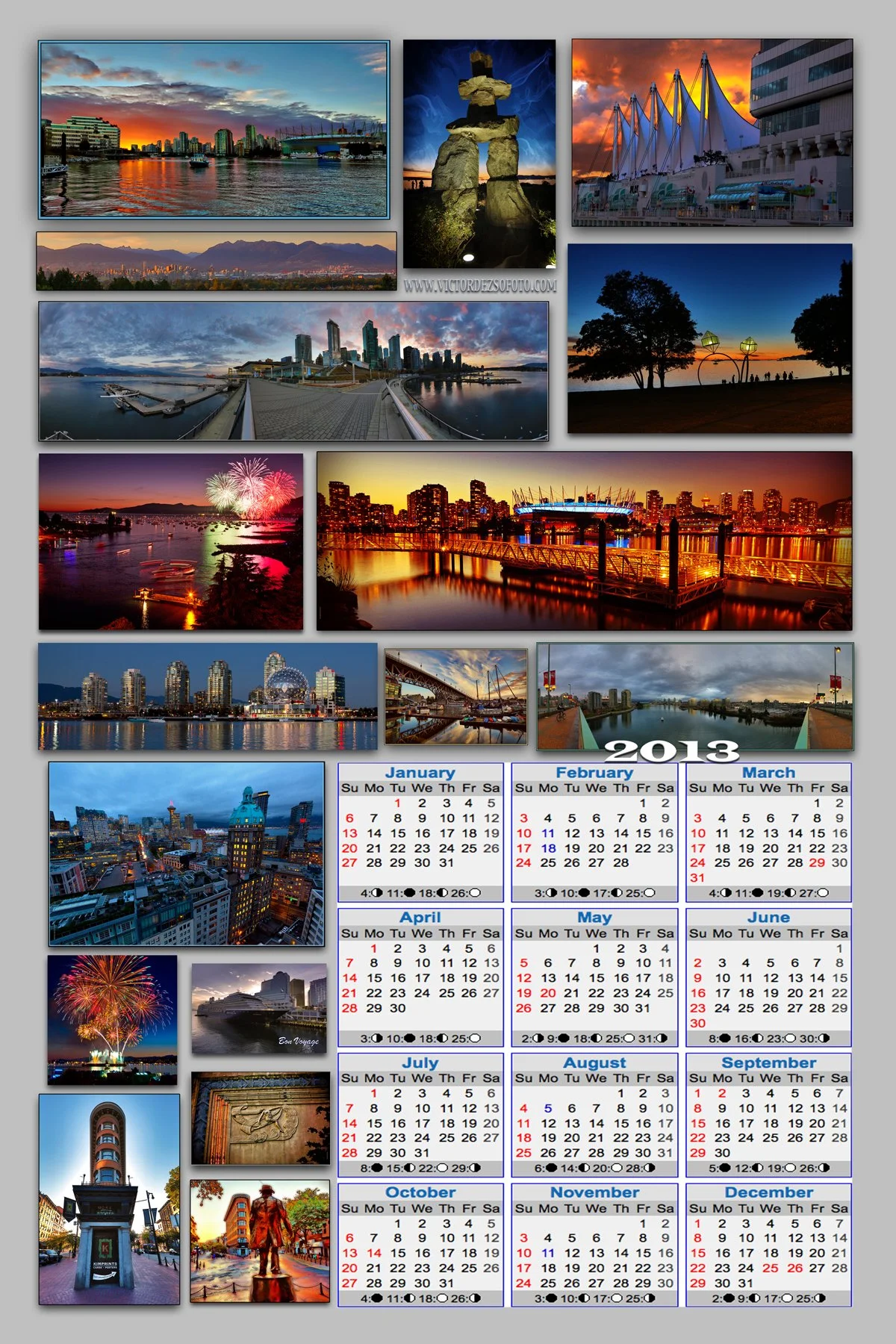Select the Canada Place white sails photo
896x1344 pixels.
(712, 133)
